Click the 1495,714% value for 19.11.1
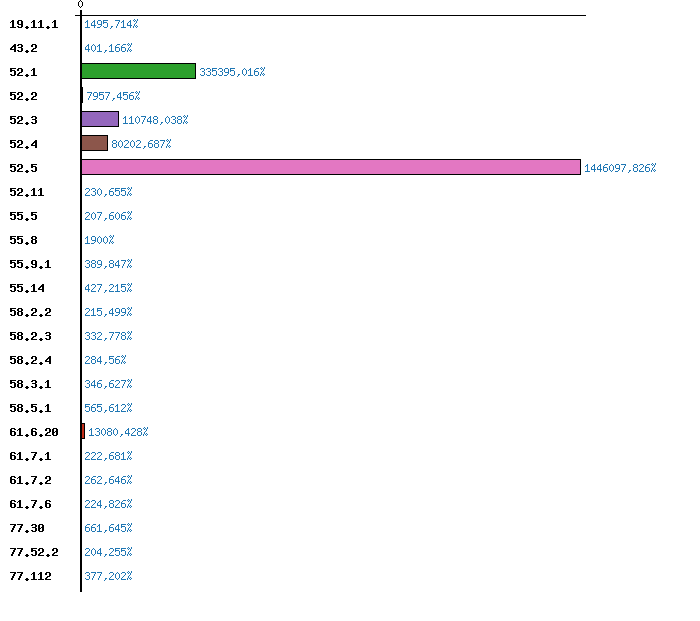Image resolution: width=700 pixels, height=621 pixels. (x=111, y=24)
